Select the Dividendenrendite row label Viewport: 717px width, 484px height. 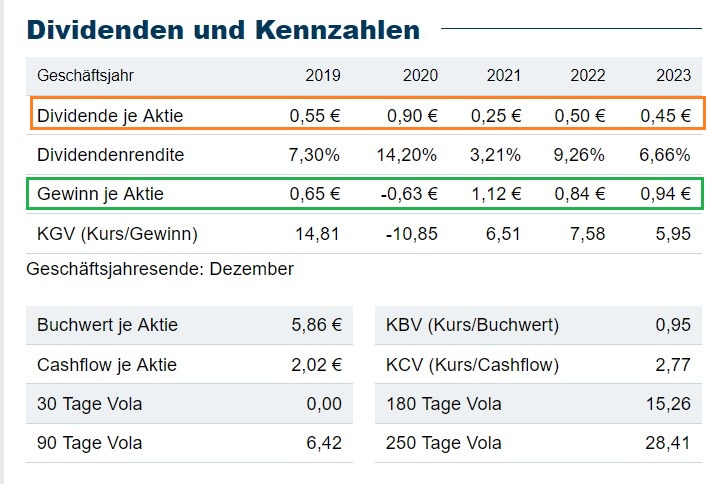coord(111,155)
